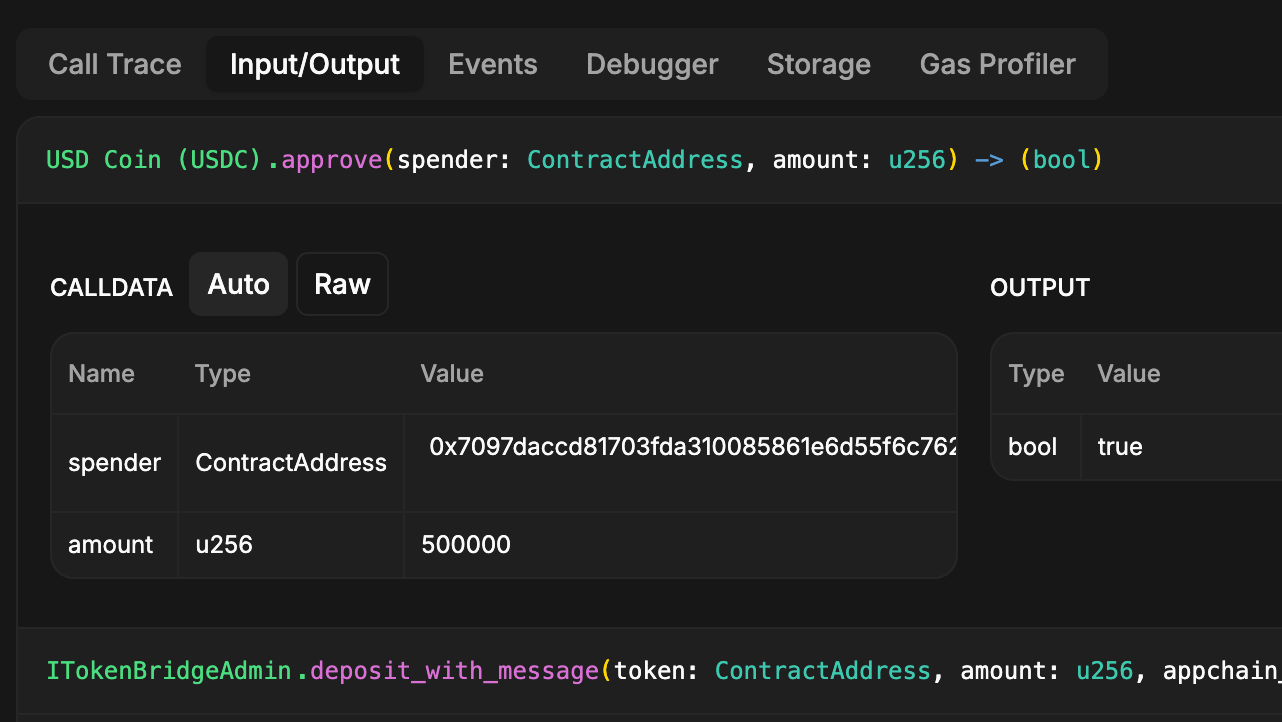Viewport: 1282px width, 722px height.
Task: Show the Gas Profiler tab
Action: click(997, 64)
